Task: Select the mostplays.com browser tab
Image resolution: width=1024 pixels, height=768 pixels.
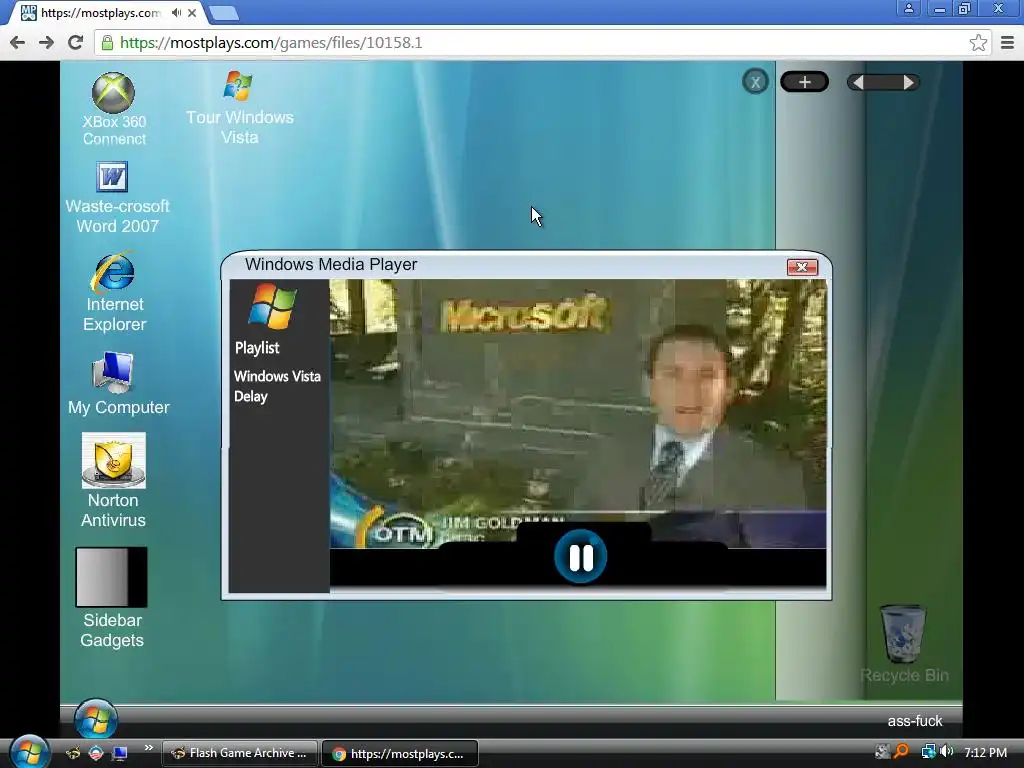Action: [101, 12]
